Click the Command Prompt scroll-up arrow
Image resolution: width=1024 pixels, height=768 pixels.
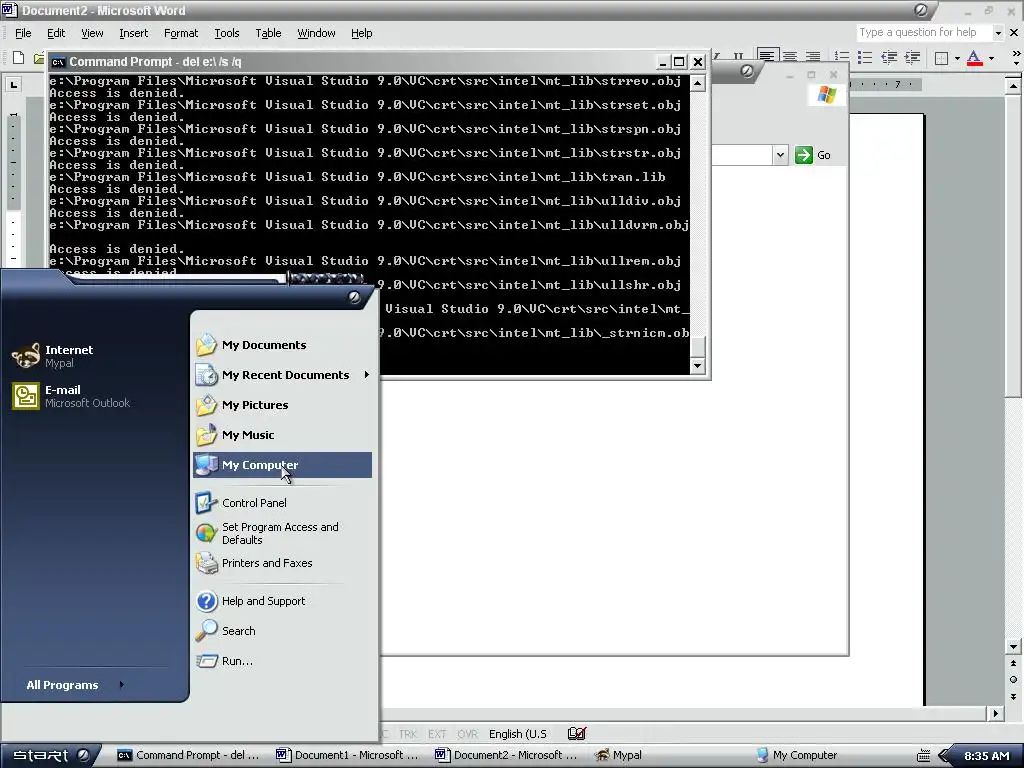tap(697, 84)
